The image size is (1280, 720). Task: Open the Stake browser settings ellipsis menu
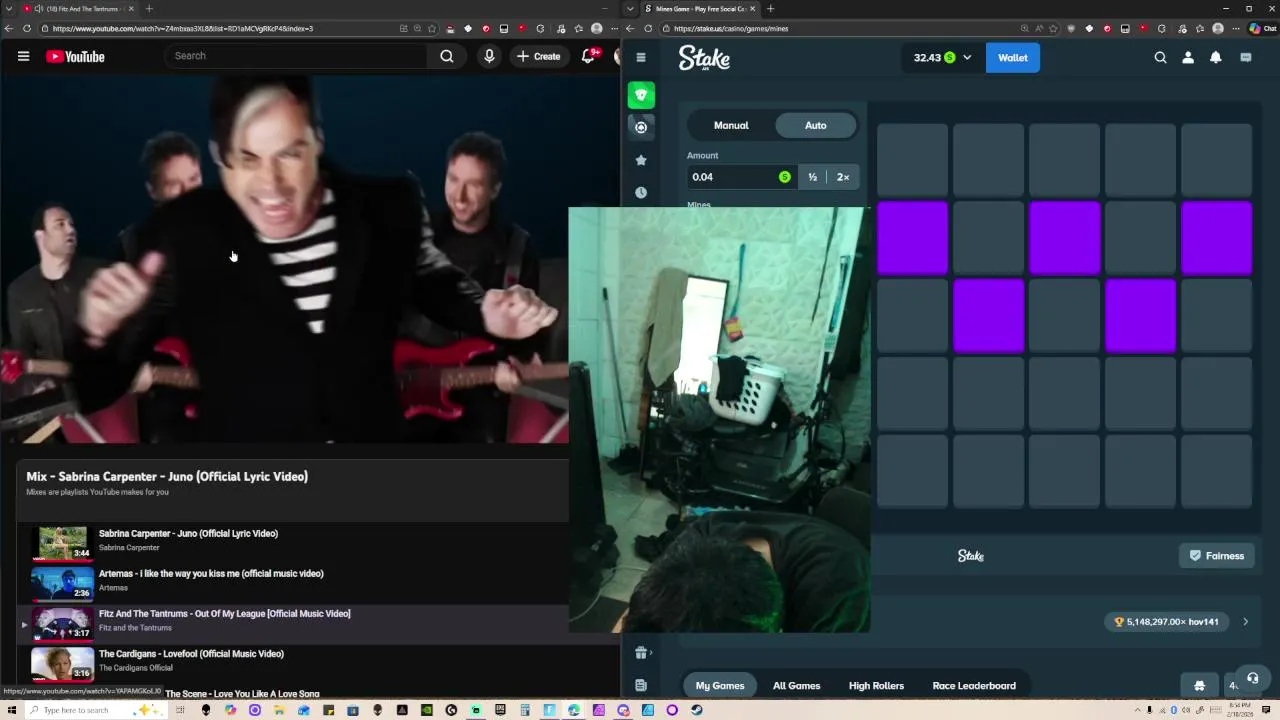click(x=1236, y=28)
